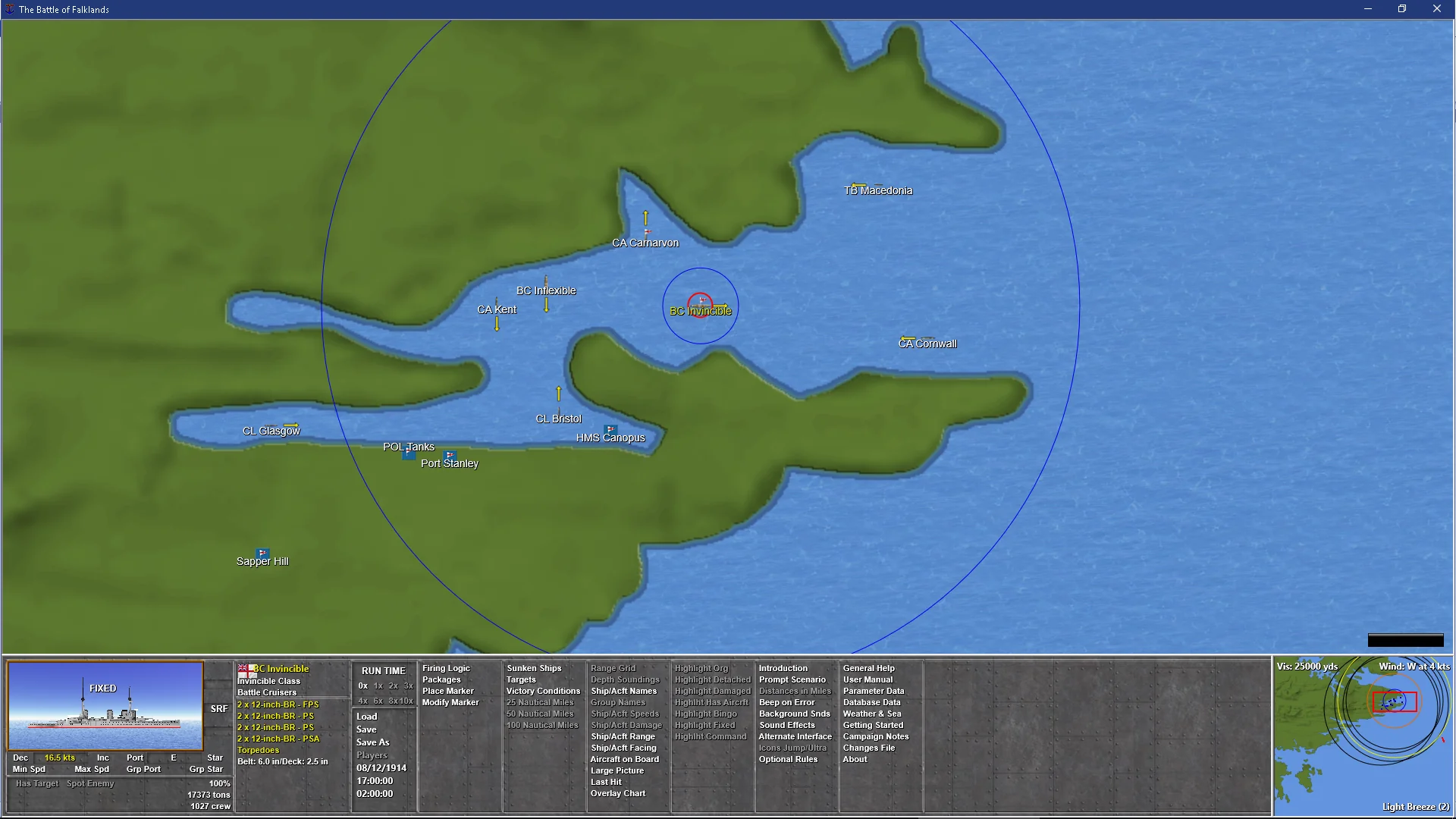Select the Sapper Hill flag marker
The image size is (1456, 819).
tap(262, 553)
